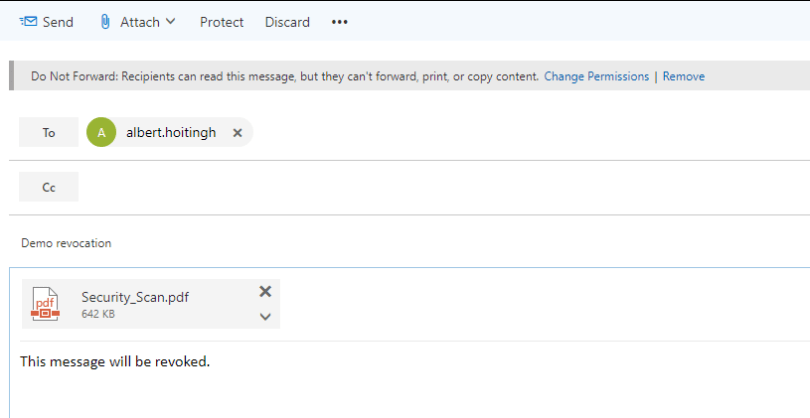The image size is (810, 418).
Task: Click the PDF file icon of attachment
Action: [x=46, y=304]
